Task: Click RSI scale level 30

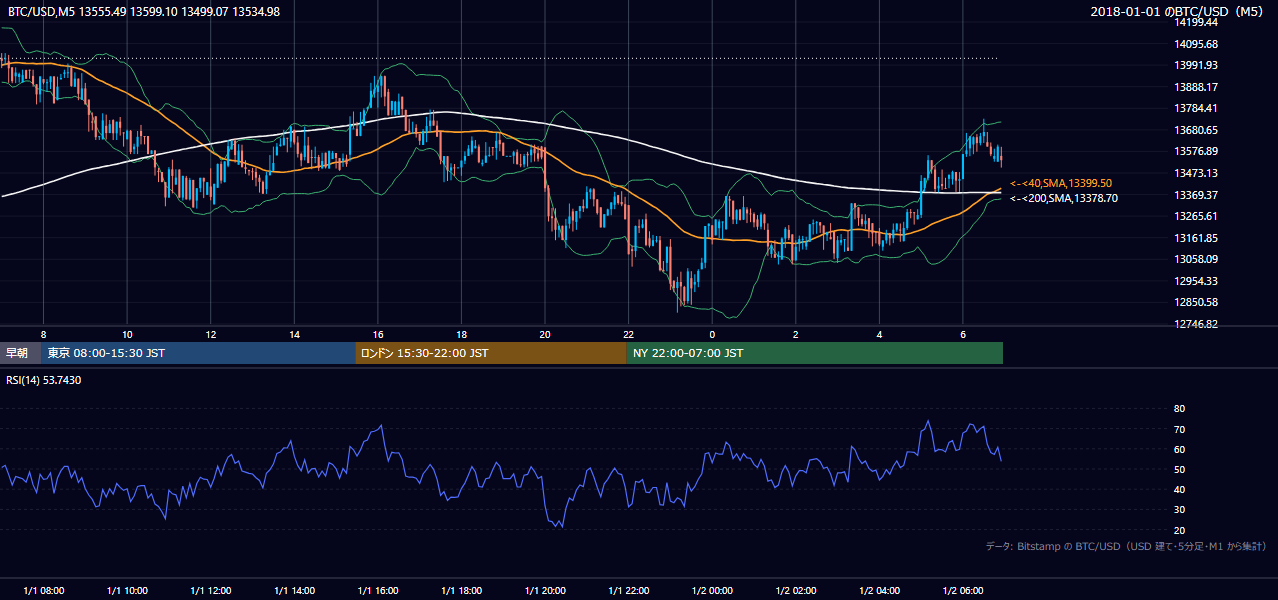Action: tap(1179, 510)
